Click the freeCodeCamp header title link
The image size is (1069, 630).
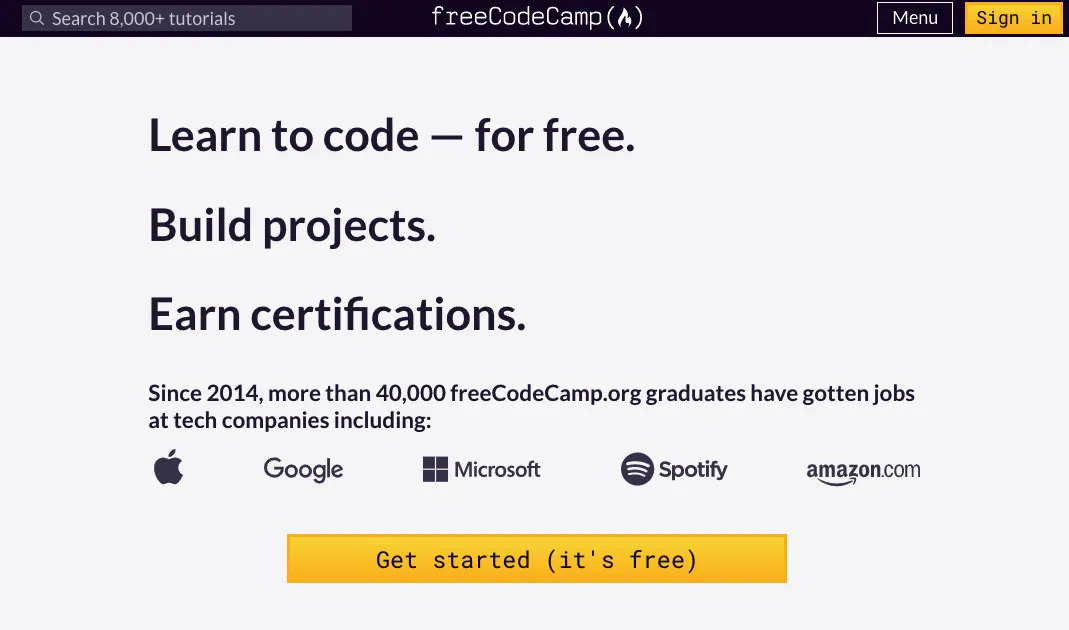click(x=537, y=18)
